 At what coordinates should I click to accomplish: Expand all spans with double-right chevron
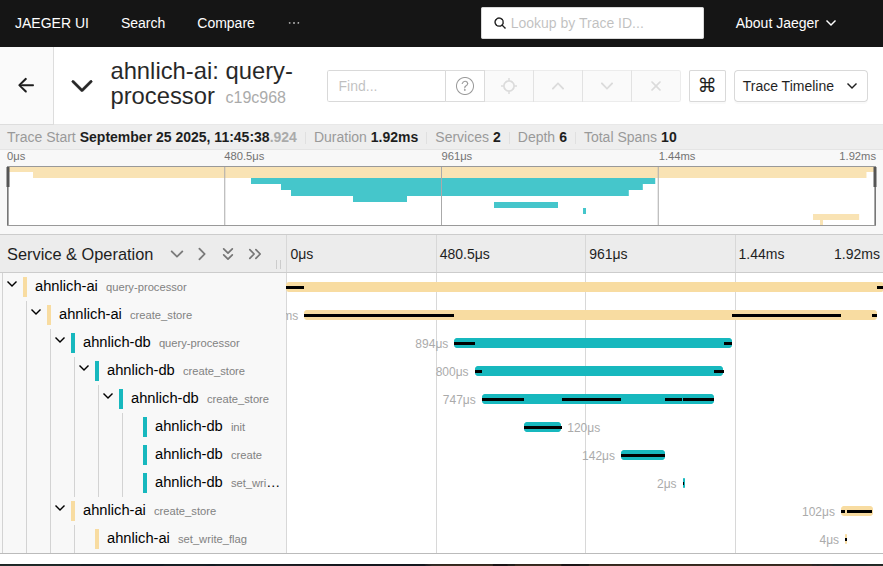tap(254, 254)
